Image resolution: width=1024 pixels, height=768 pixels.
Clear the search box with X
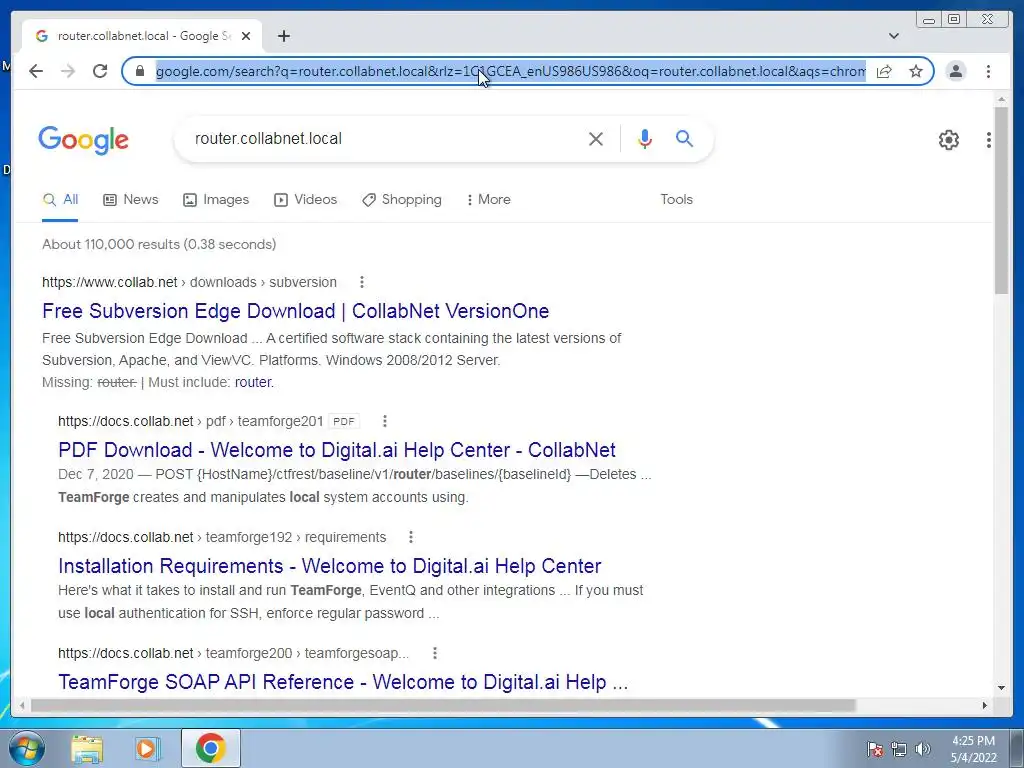pyautogui.click(x=596, y=138)
